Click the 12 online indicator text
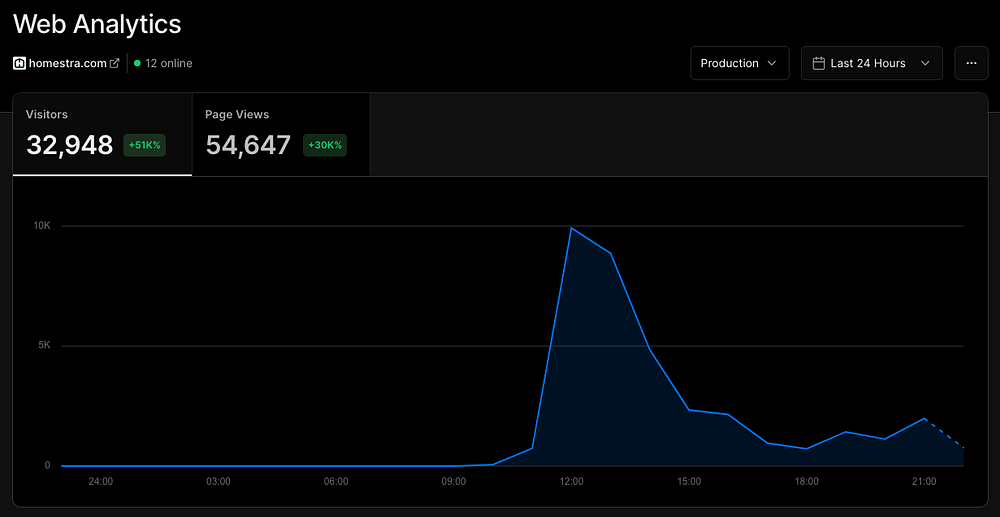The width and height of the screenshot is (1000, 517). 168,63
